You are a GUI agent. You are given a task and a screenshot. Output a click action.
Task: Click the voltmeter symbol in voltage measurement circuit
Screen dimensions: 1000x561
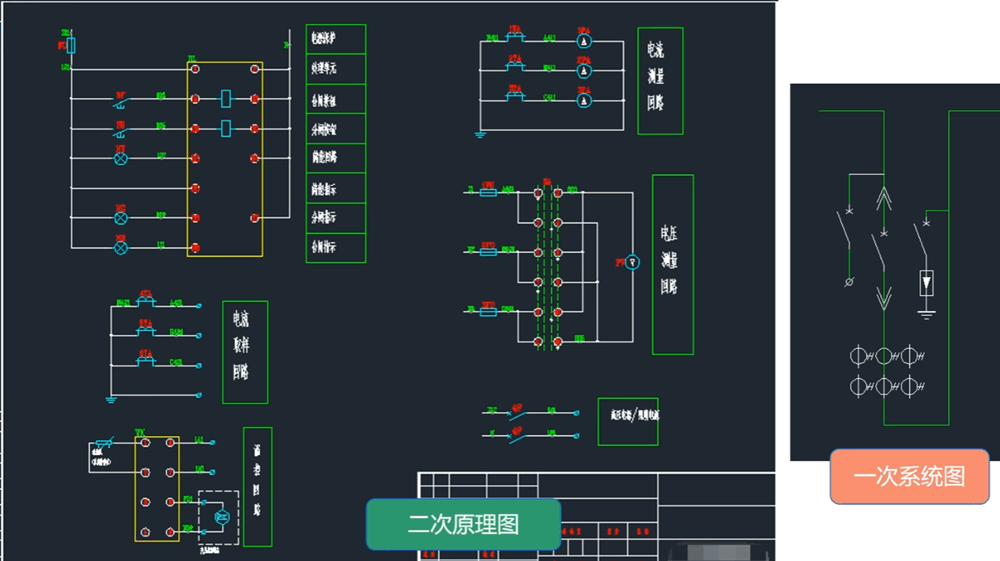pos(632,262)
